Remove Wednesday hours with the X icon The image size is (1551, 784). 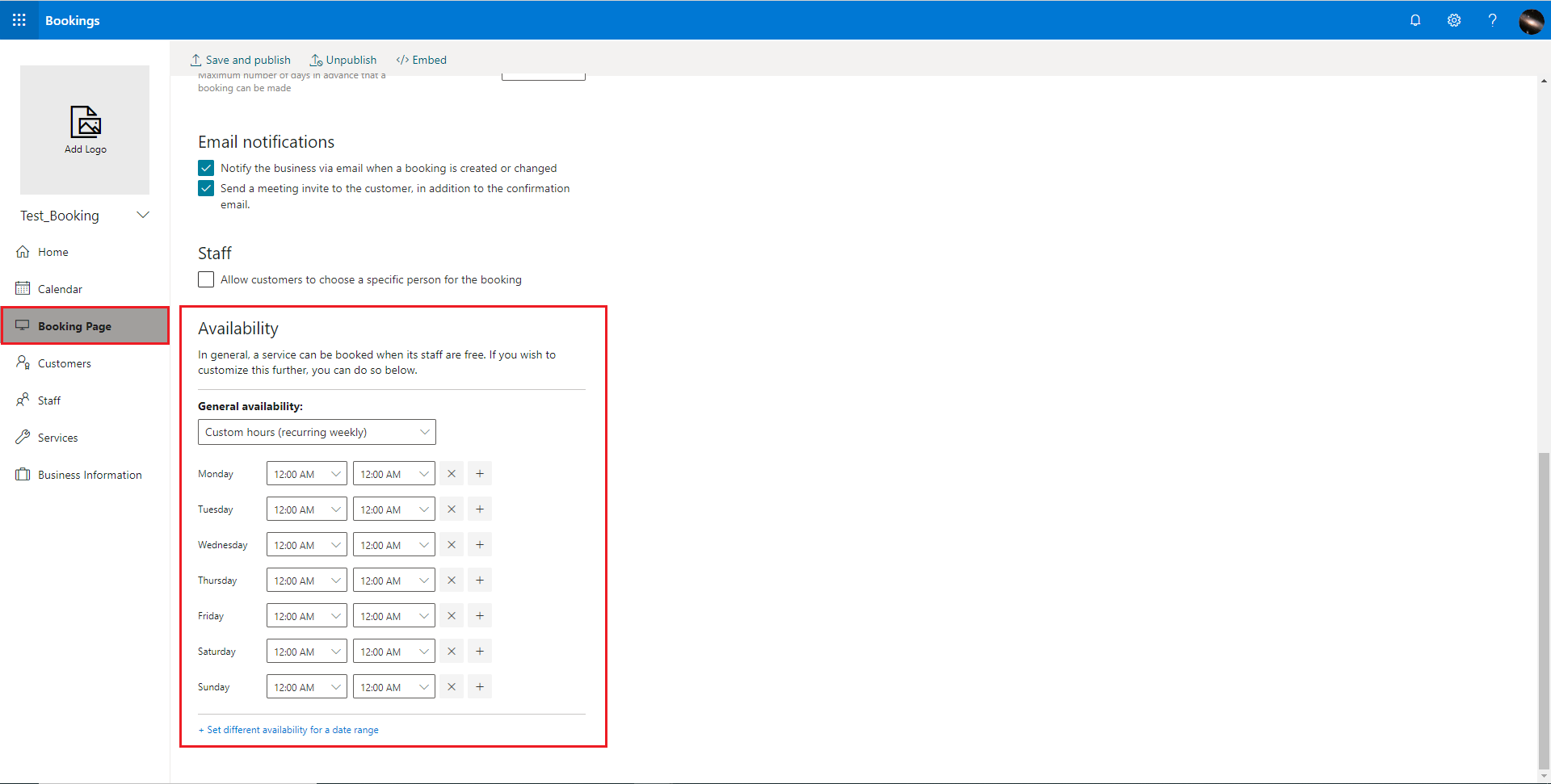pos(452,545)
